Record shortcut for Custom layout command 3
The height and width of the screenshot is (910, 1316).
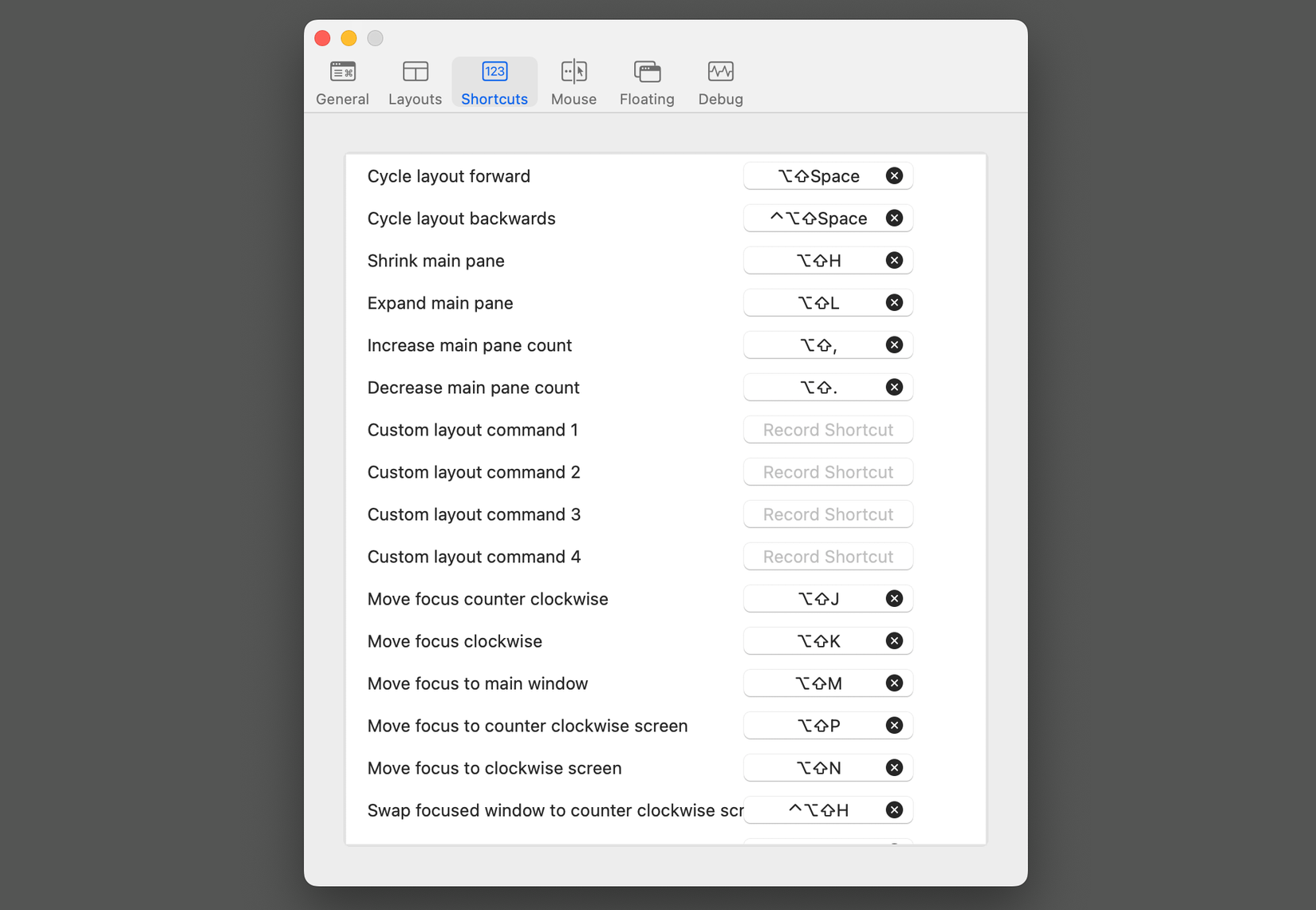coord(827,514)
